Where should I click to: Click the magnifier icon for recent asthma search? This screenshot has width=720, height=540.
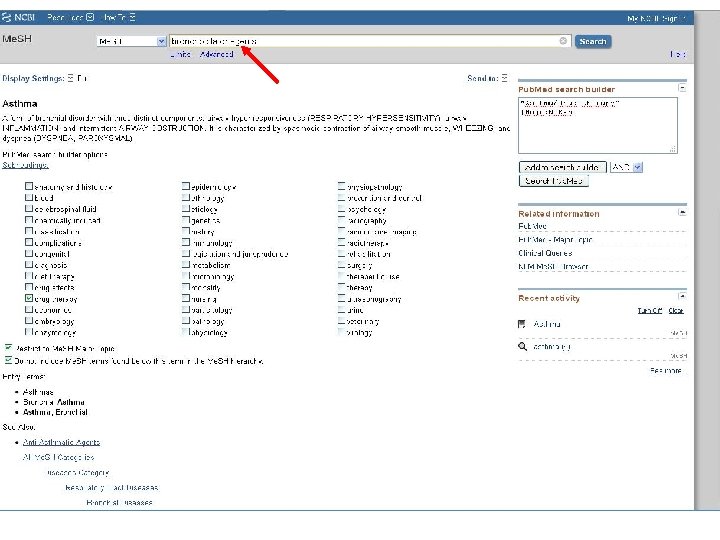tap(523, 346)
